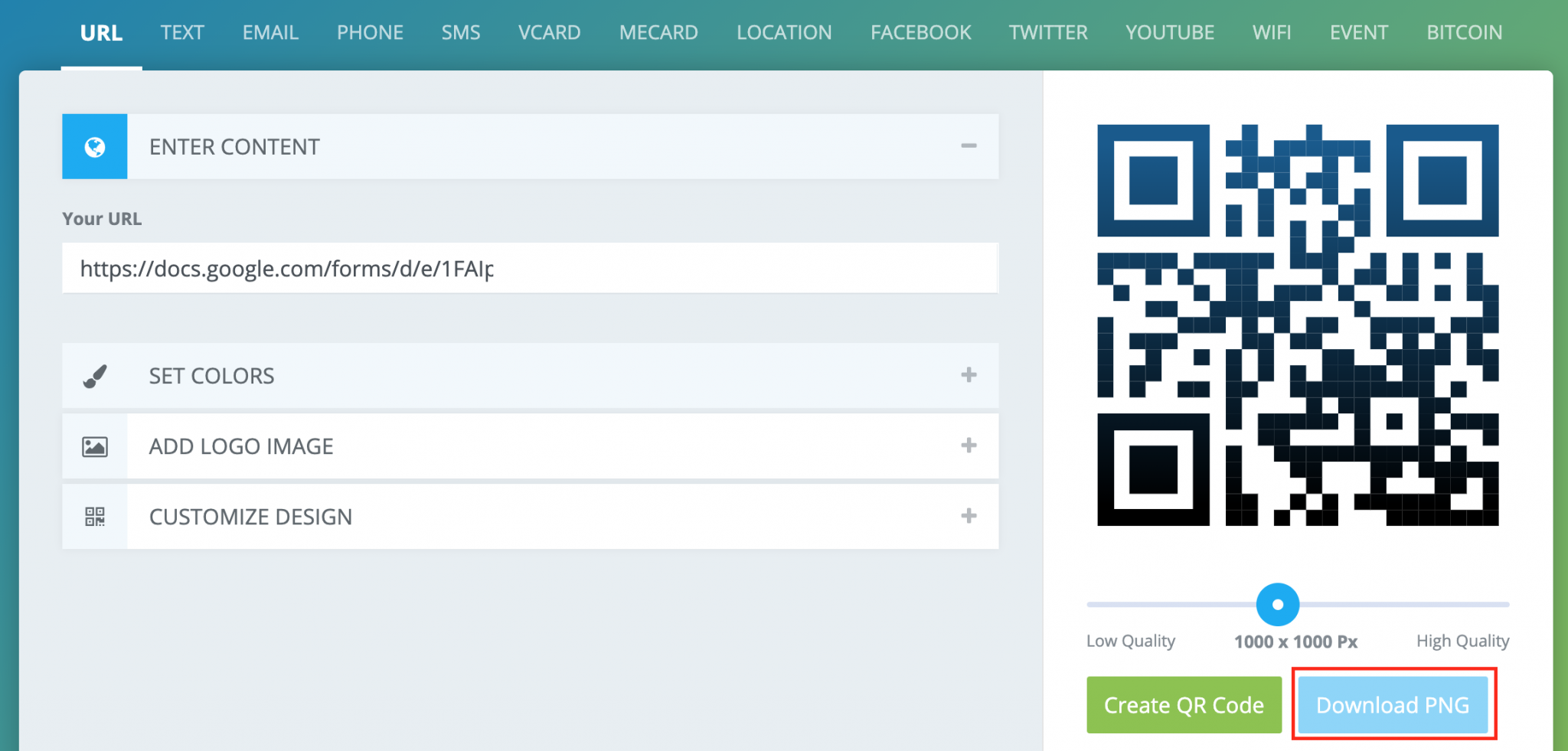This screenshot has height=751, width=1568.
Task: Switch to the BITCOIN tab
Action: (1463, 32)
